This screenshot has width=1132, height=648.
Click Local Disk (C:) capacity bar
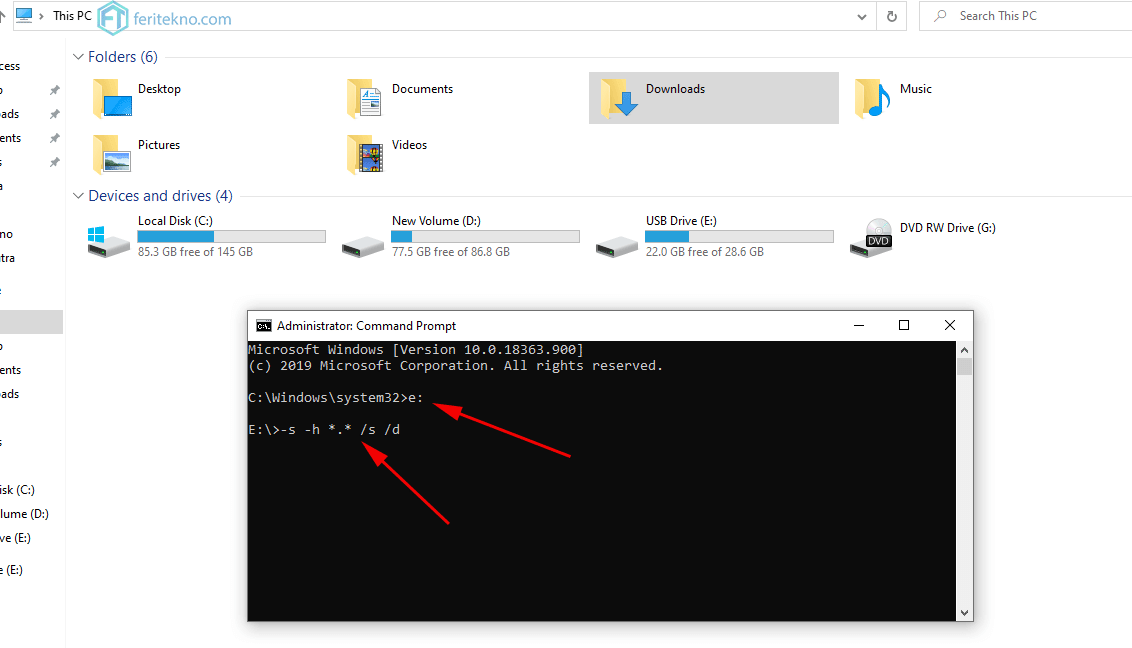[231, 236]
